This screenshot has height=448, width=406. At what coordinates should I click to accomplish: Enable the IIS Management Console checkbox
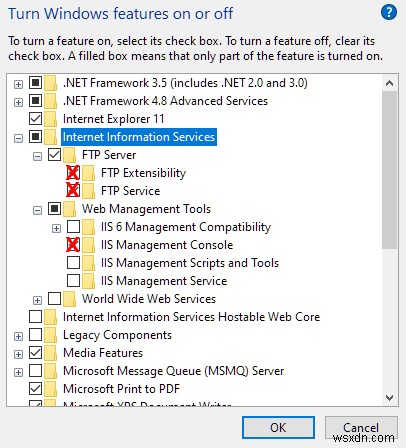tap(73, 245)
